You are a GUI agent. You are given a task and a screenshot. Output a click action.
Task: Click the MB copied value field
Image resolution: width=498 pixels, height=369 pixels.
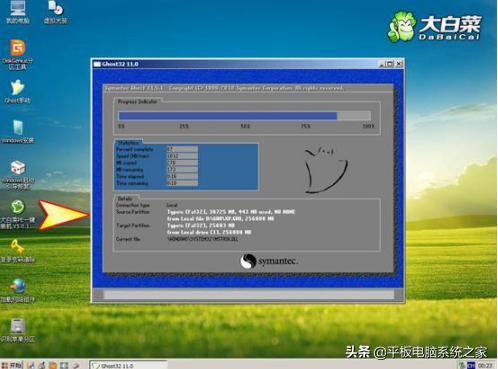click(x=182, y=163)
